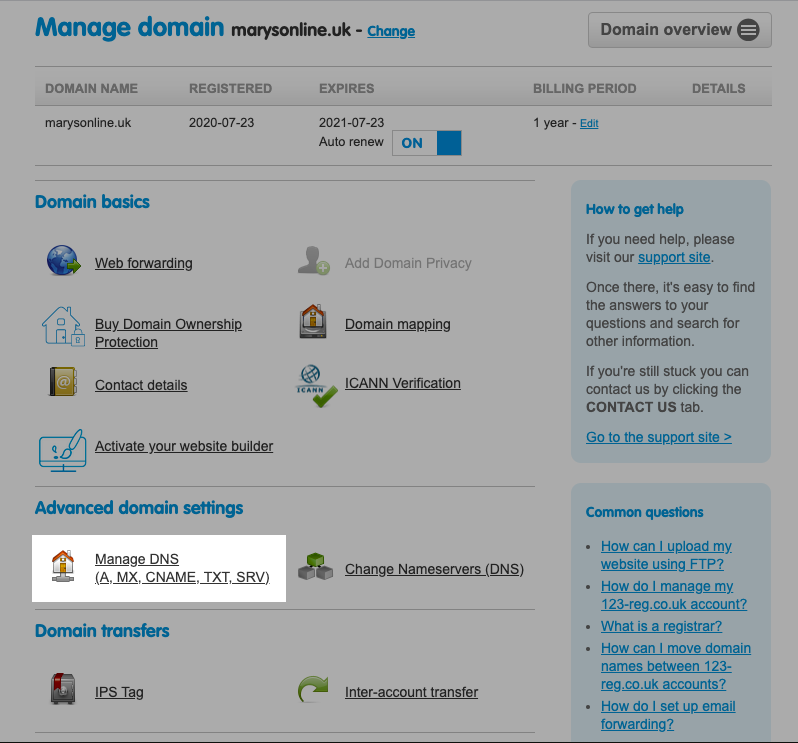Click the Domain transfers heading

(x=102, y=631)
